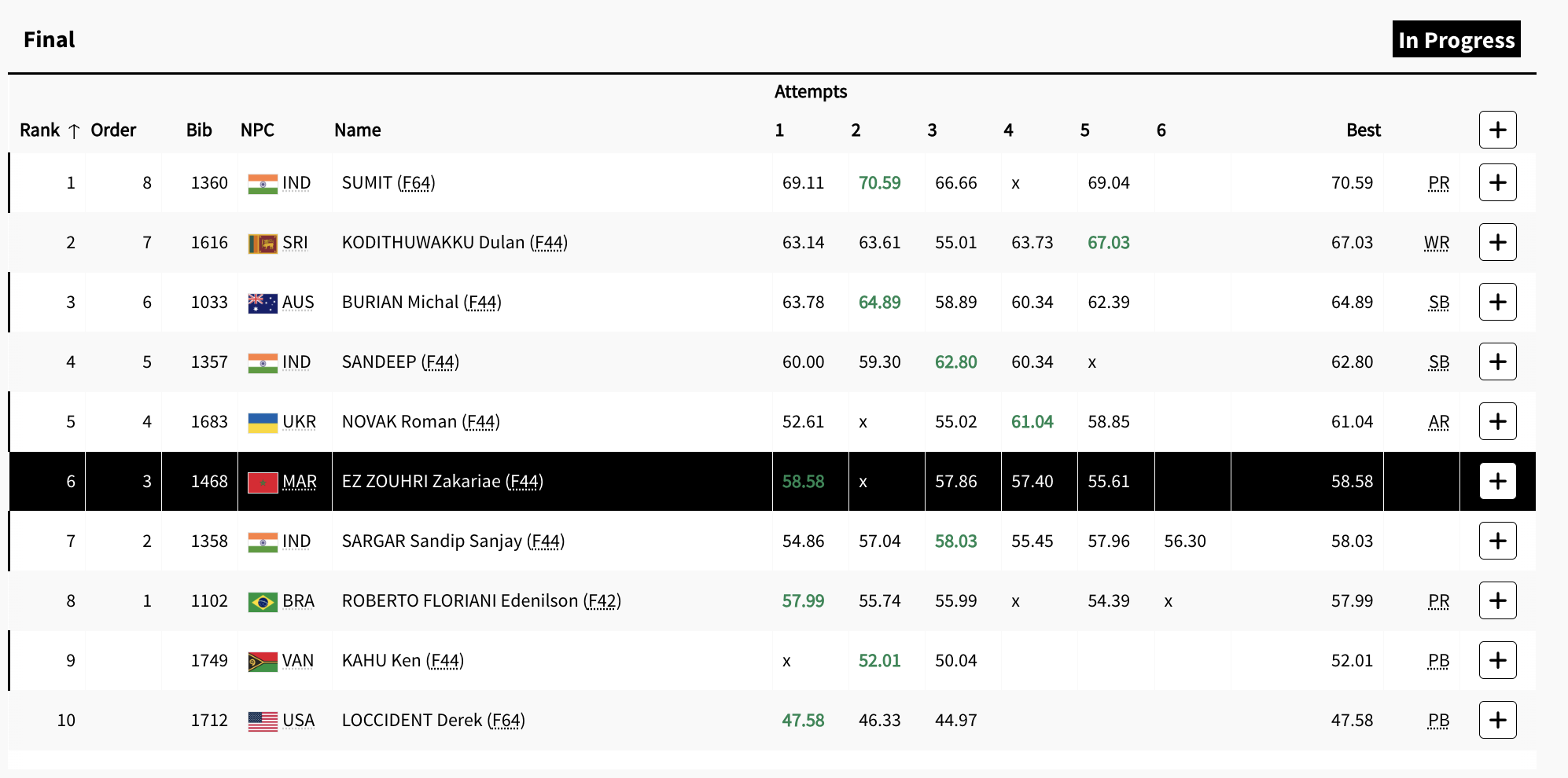Click the Sri Lanka flag icon
Screen dimensions: 1568x778
(262, 243)
